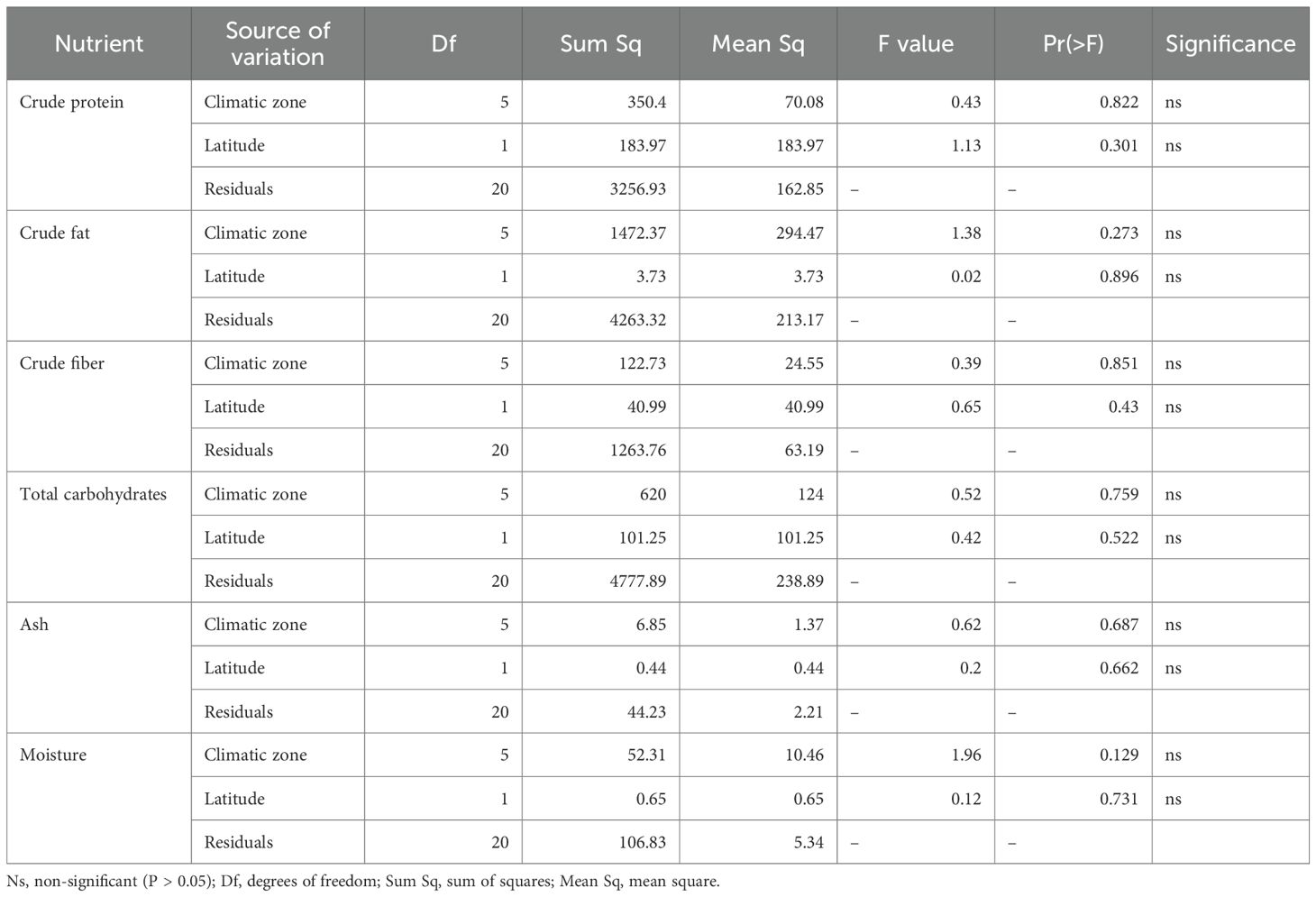Select the 0.896 Pr(>F) value

click(x=1119, y=276)
